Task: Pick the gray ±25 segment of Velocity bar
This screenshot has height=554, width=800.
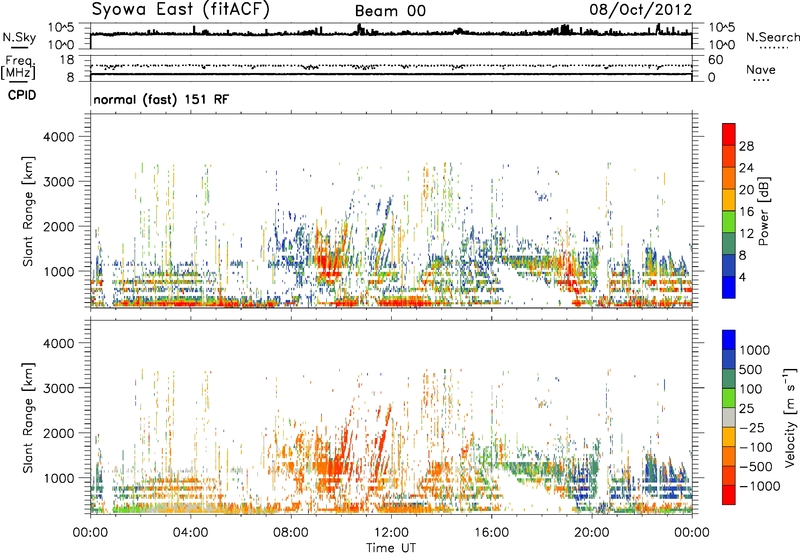Action: pos(729,417)
